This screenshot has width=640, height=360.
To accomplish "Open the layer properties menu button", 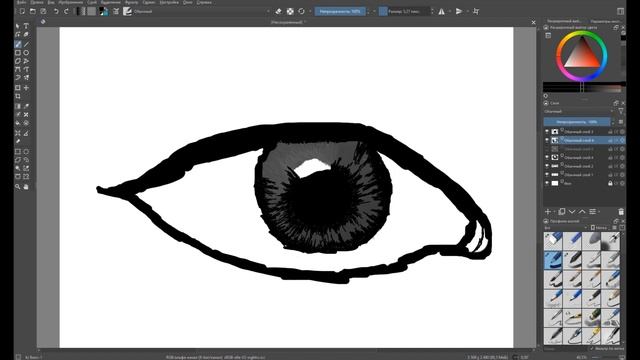I will 593,211.
